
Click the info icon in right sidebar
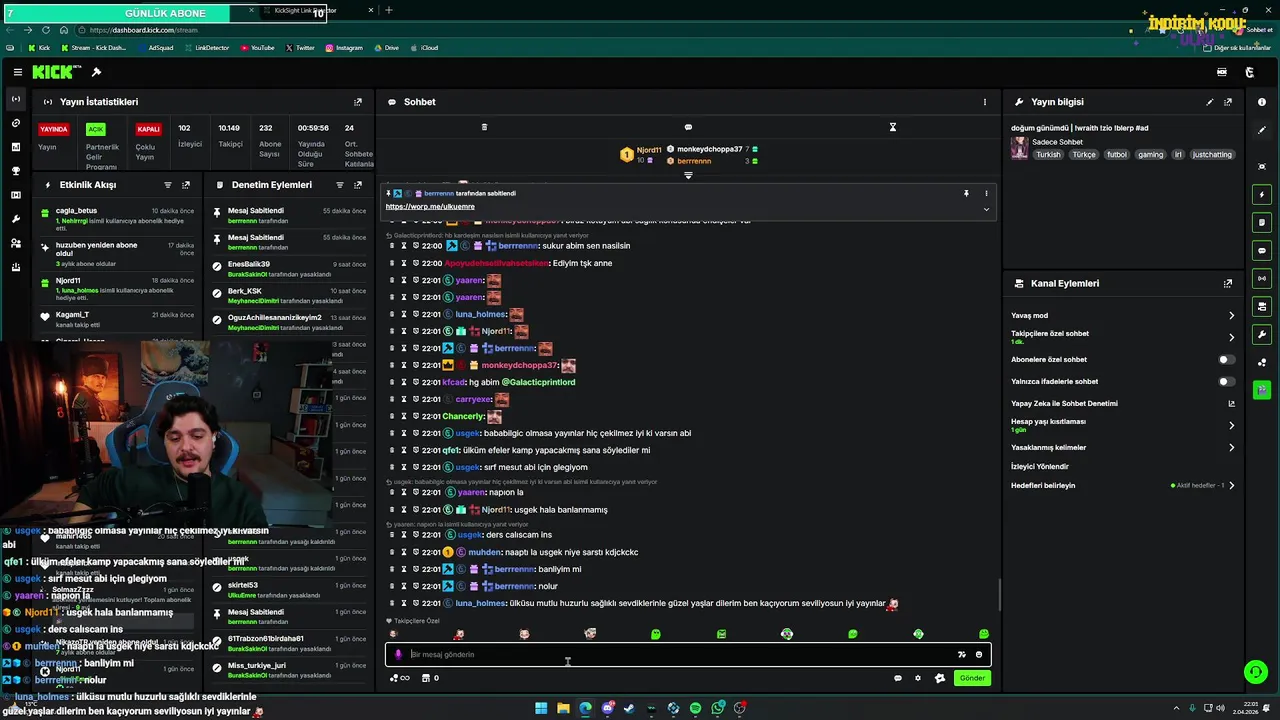1262,102
